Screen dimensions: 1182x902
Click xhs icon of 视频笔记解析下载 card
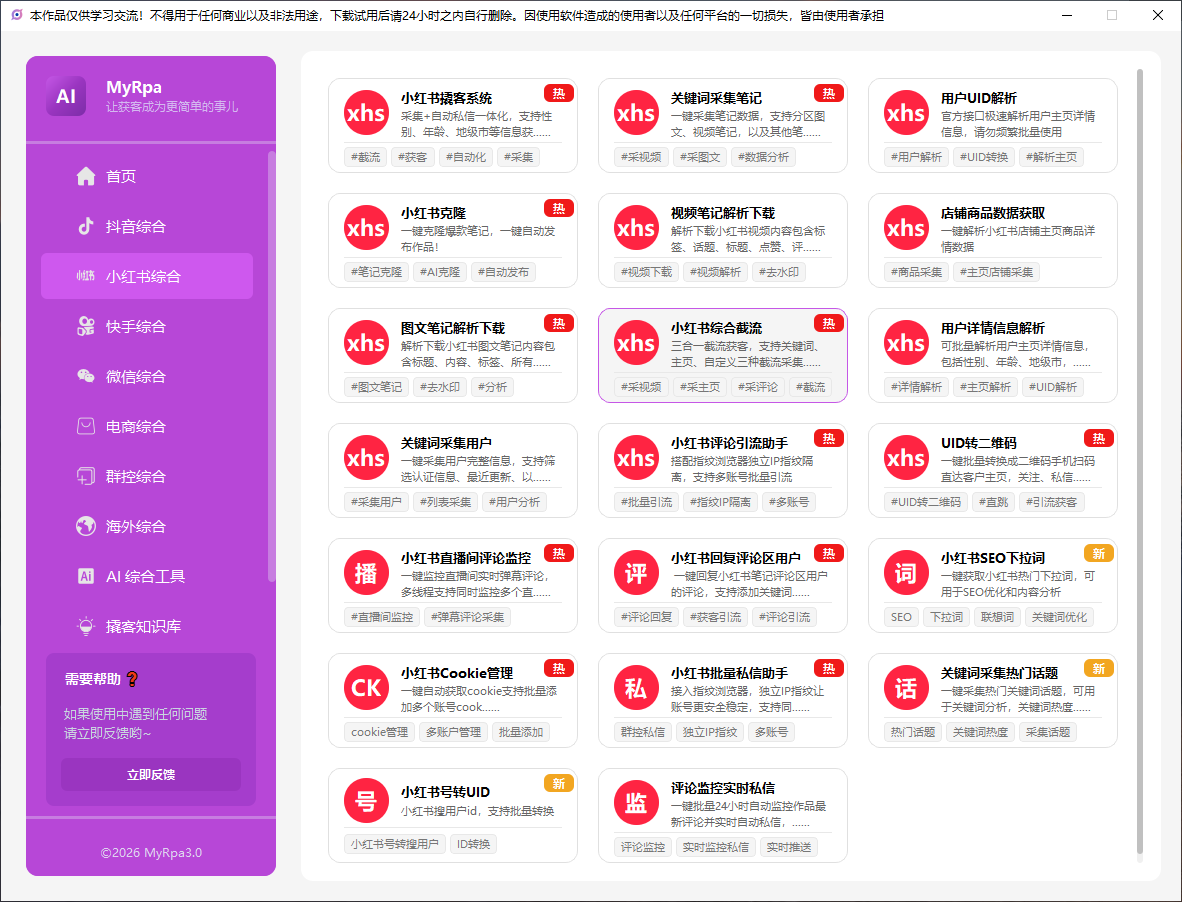[636, 228]
